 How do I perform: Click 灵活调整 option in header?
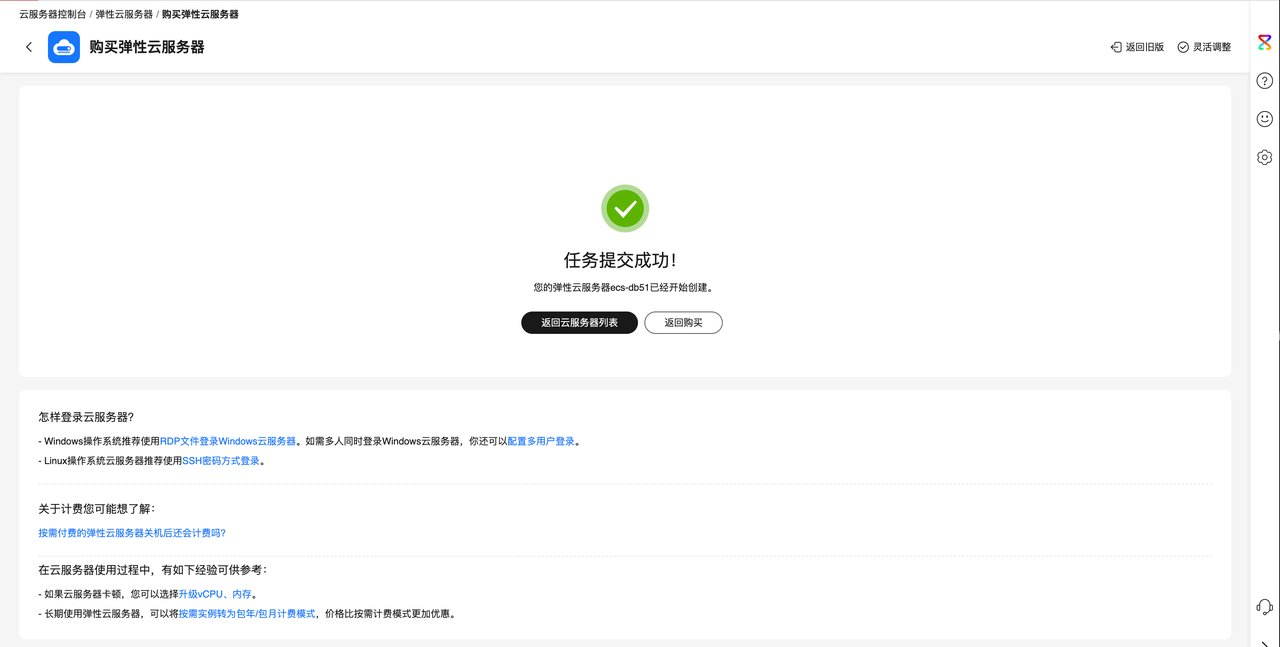coord(1204,47)
